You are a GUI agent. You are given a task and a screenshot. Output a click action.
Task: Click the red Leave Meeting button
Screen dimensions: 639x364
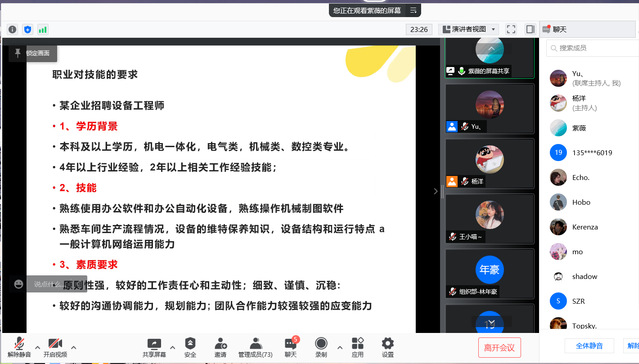(x=499, y=348)
